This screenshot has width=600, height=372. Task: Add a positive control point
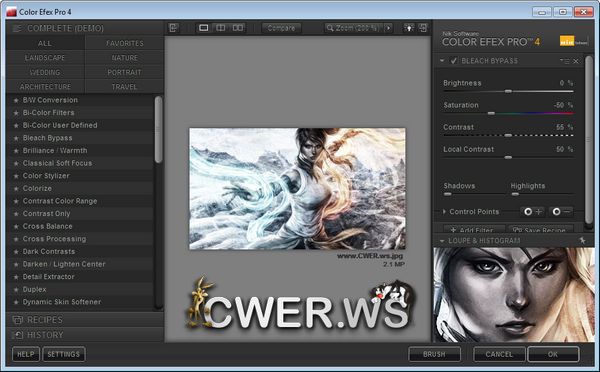533,212
